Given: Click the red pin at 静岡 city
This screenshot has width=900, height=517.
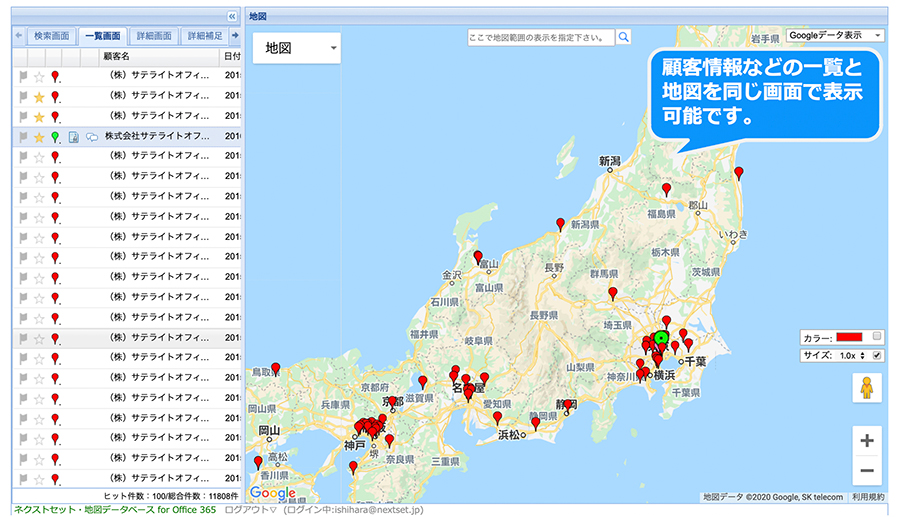Looking at the screenshot, I should tap(568, 405).
